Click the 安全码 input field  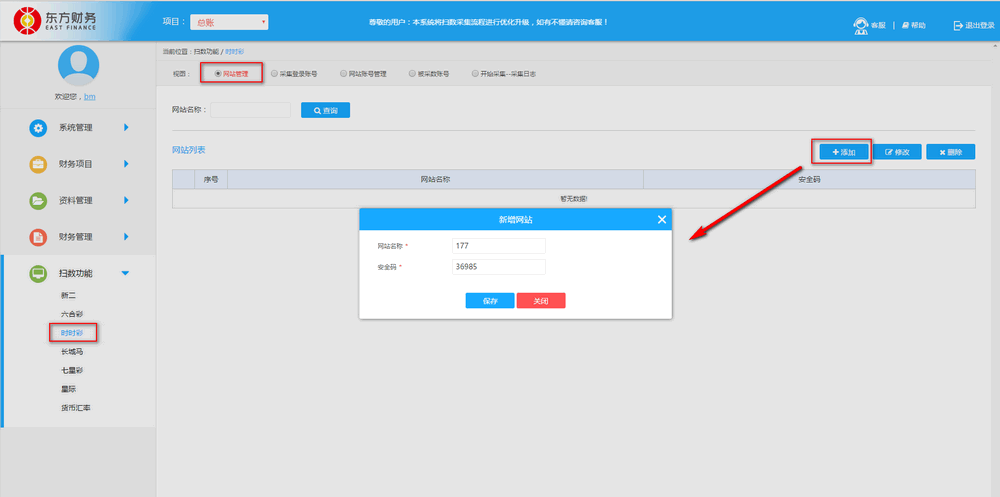coord(498,267)
